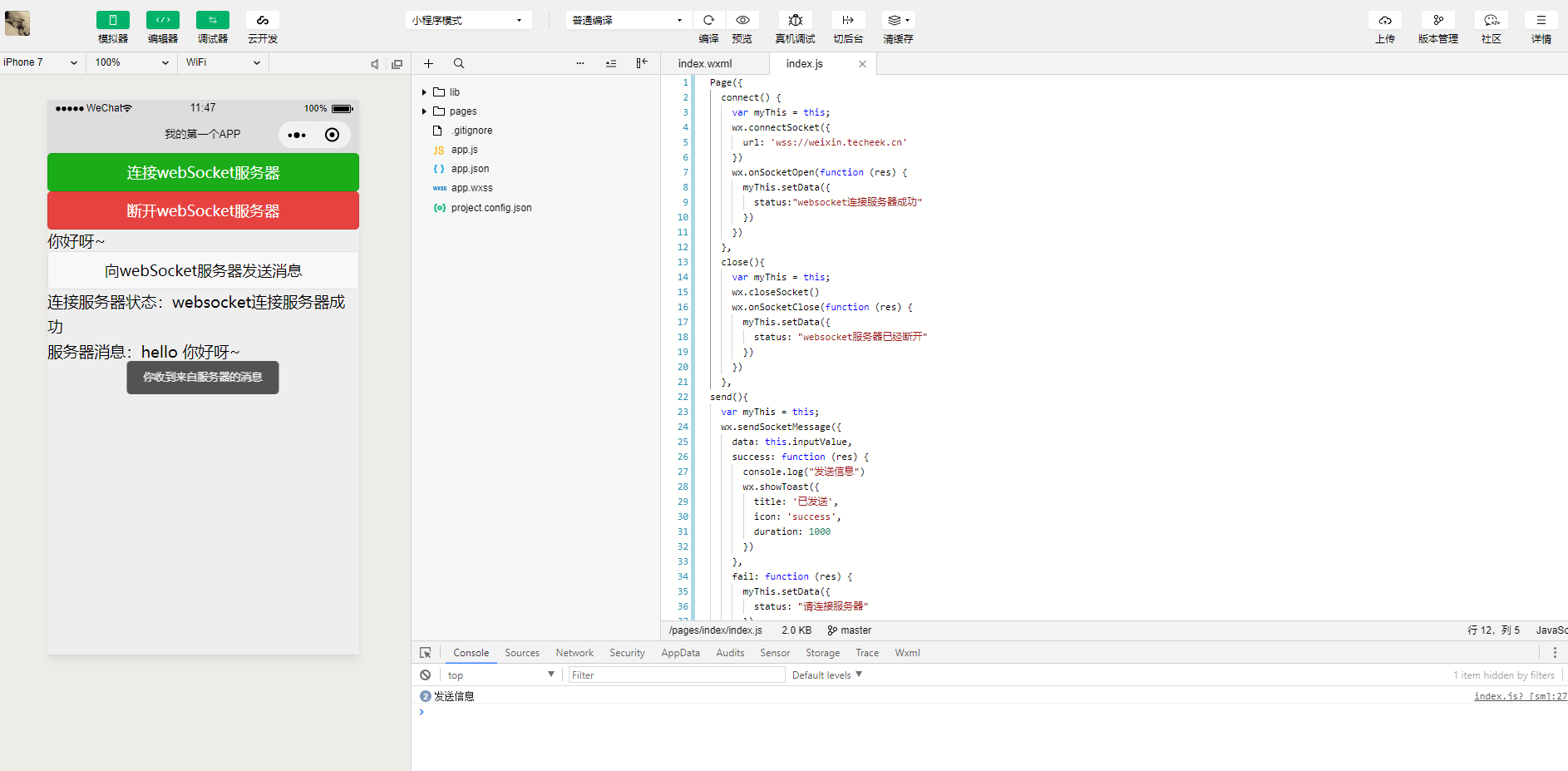Expand the pages folder

click(x=462, y=111)
